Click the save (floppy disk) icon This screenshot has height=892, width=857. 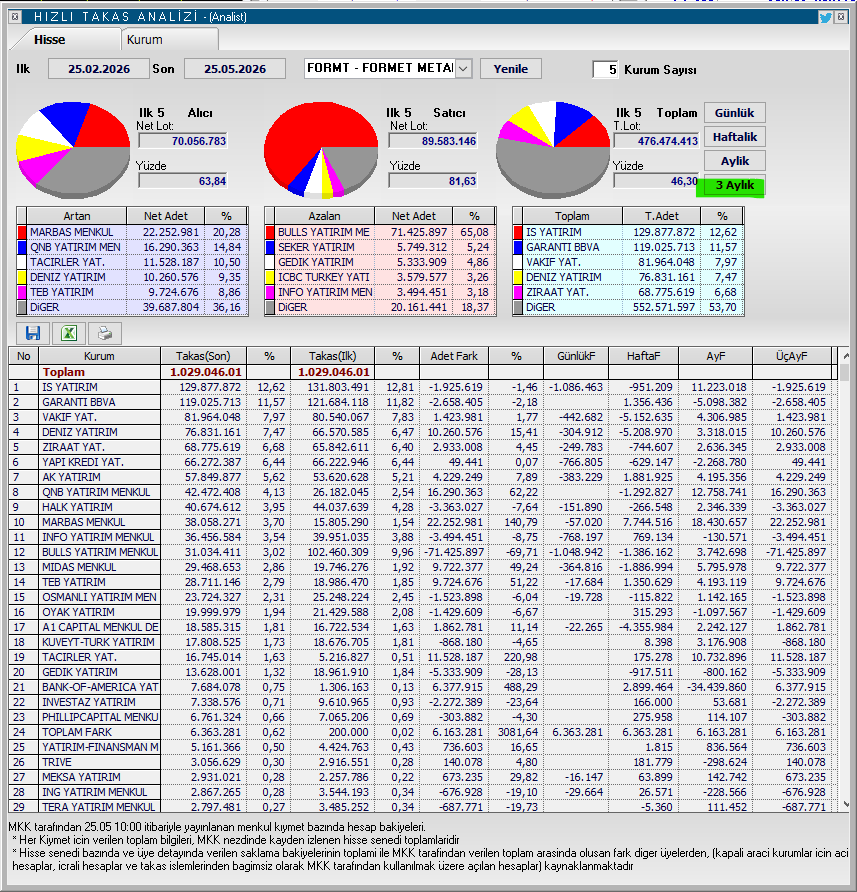[x=33, y=333]
